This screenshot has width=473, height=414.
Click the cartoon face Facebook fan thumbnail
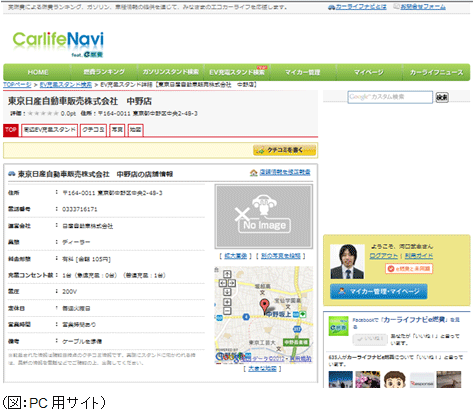(395, 380)
